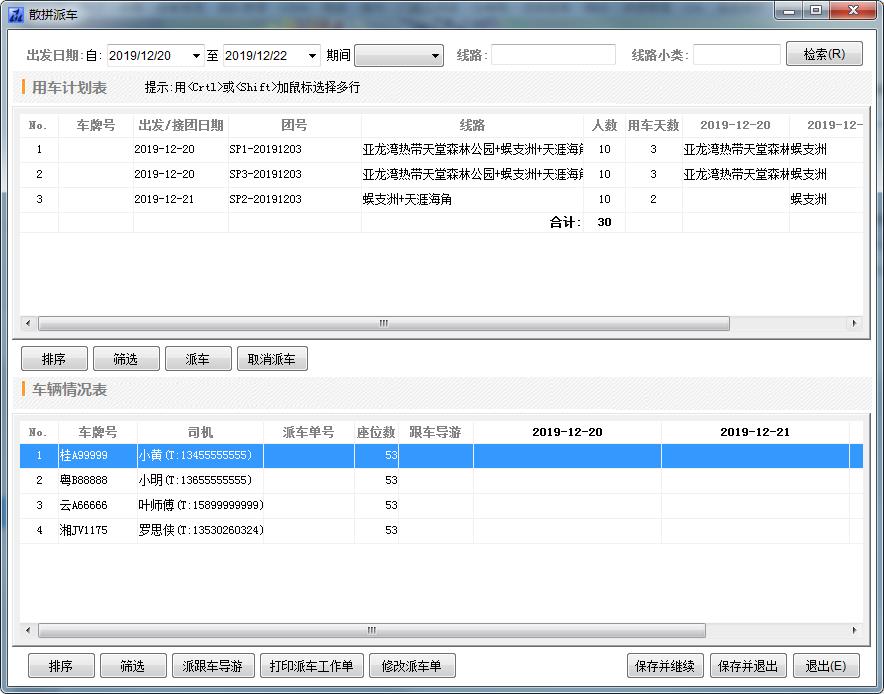
Task: Click the 取消派车 button
Action: pyautogui.click(x=272, y=359)
